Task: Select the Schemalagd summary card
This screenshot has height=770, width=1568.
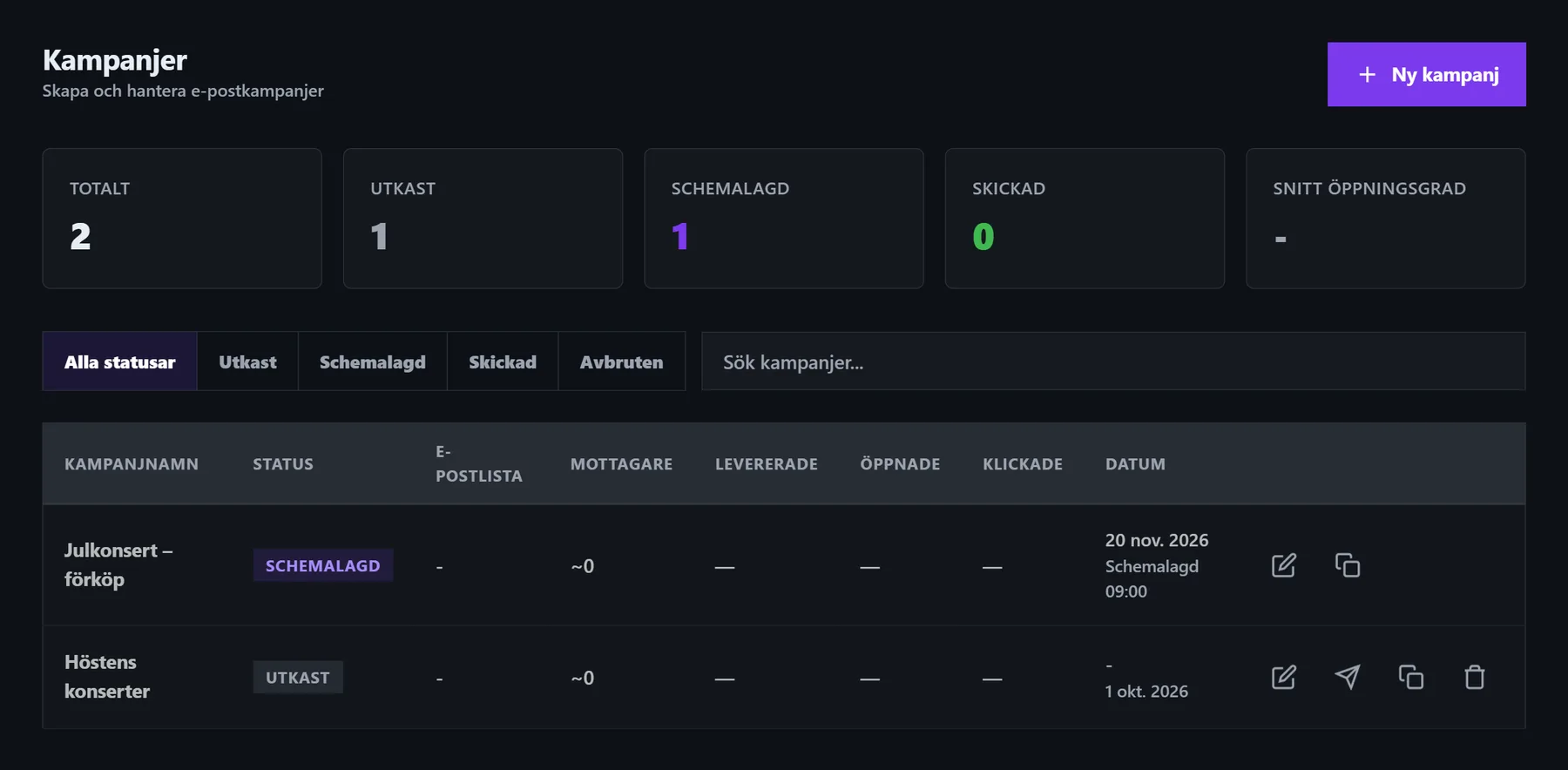Action: (x=784, y=219)
